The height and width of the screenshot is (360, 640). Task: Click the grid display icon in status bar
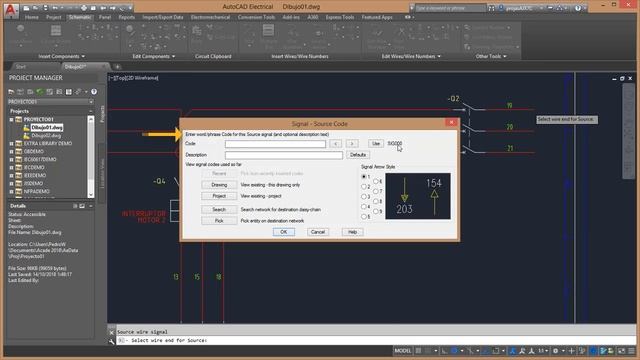pos(418,351)
